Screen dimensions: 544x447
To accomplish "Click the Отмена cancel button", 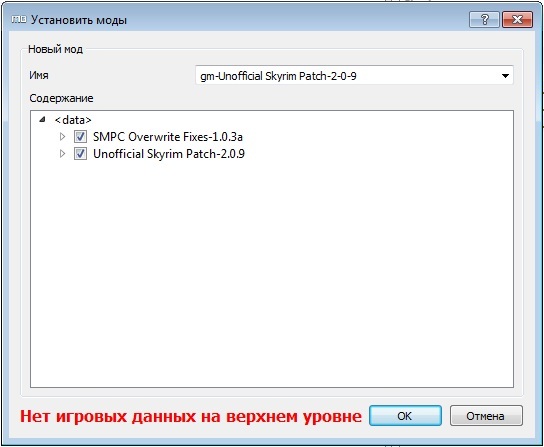I will 486,416.
